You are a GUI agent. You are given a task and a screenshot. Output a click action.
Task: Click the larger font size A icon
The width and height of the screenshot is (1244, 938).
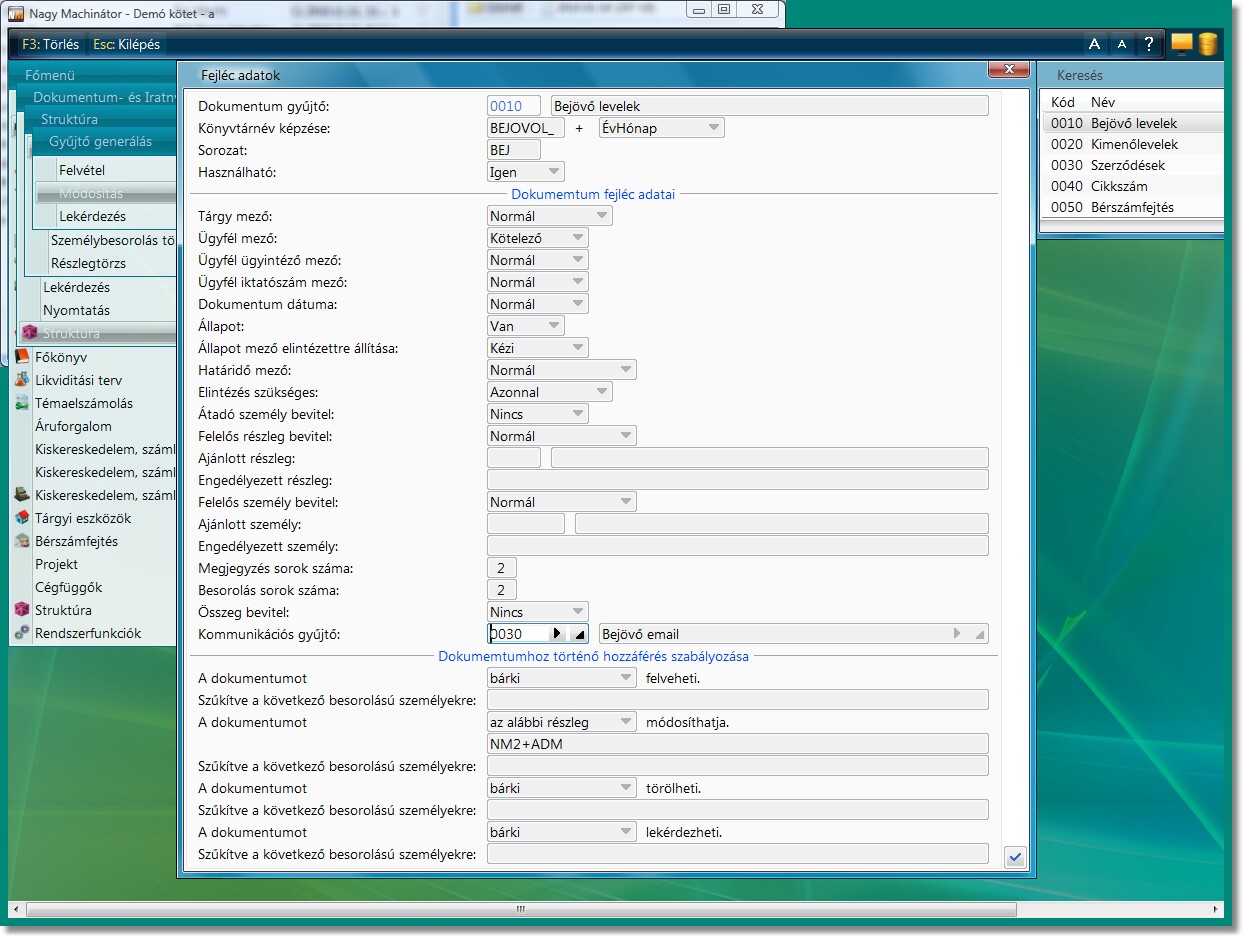click(x=1094, y=44)
